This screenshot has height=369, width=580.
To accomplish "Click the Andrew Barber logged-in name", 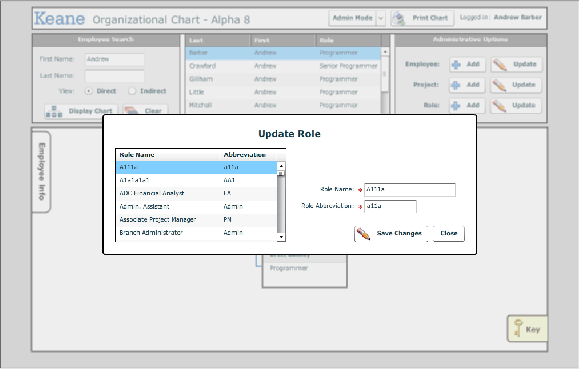I will pyautogui.click(x=517, y=17).
